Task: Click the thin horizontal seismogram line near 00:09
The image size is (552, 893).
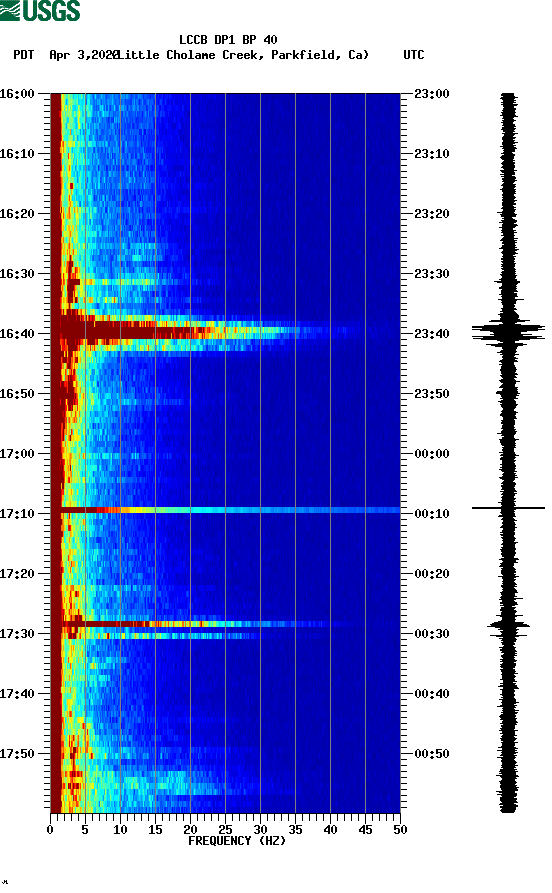Action: (x=508, y=507)
